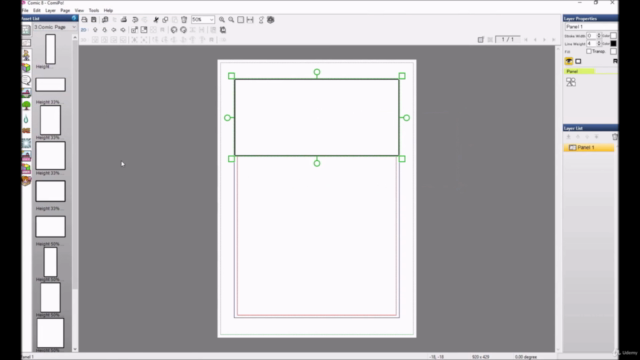Image resolution: width=640 pixels, height=360 pixels.
Task: Open the Tools menu
Action: (94, 10)
